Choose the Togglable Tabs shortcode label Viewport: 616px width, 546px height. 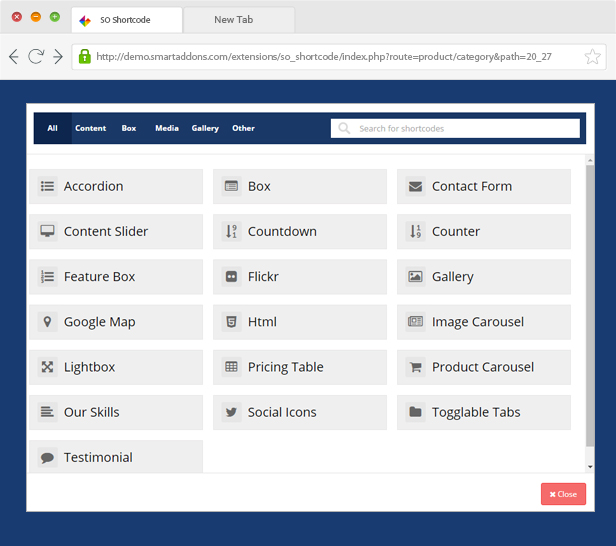(476, 412)
